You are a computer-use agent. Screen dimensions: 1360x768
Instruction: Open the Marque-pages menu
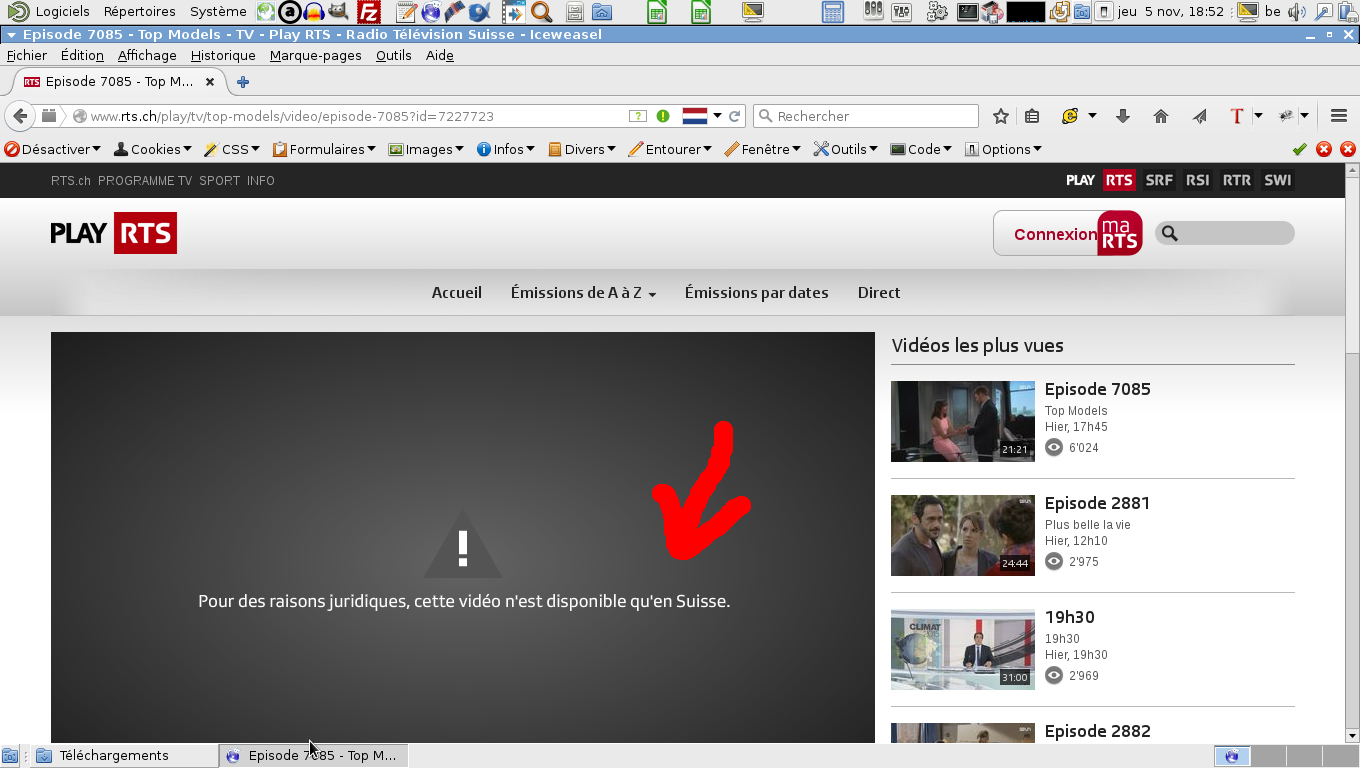click(x=316, y=56)
